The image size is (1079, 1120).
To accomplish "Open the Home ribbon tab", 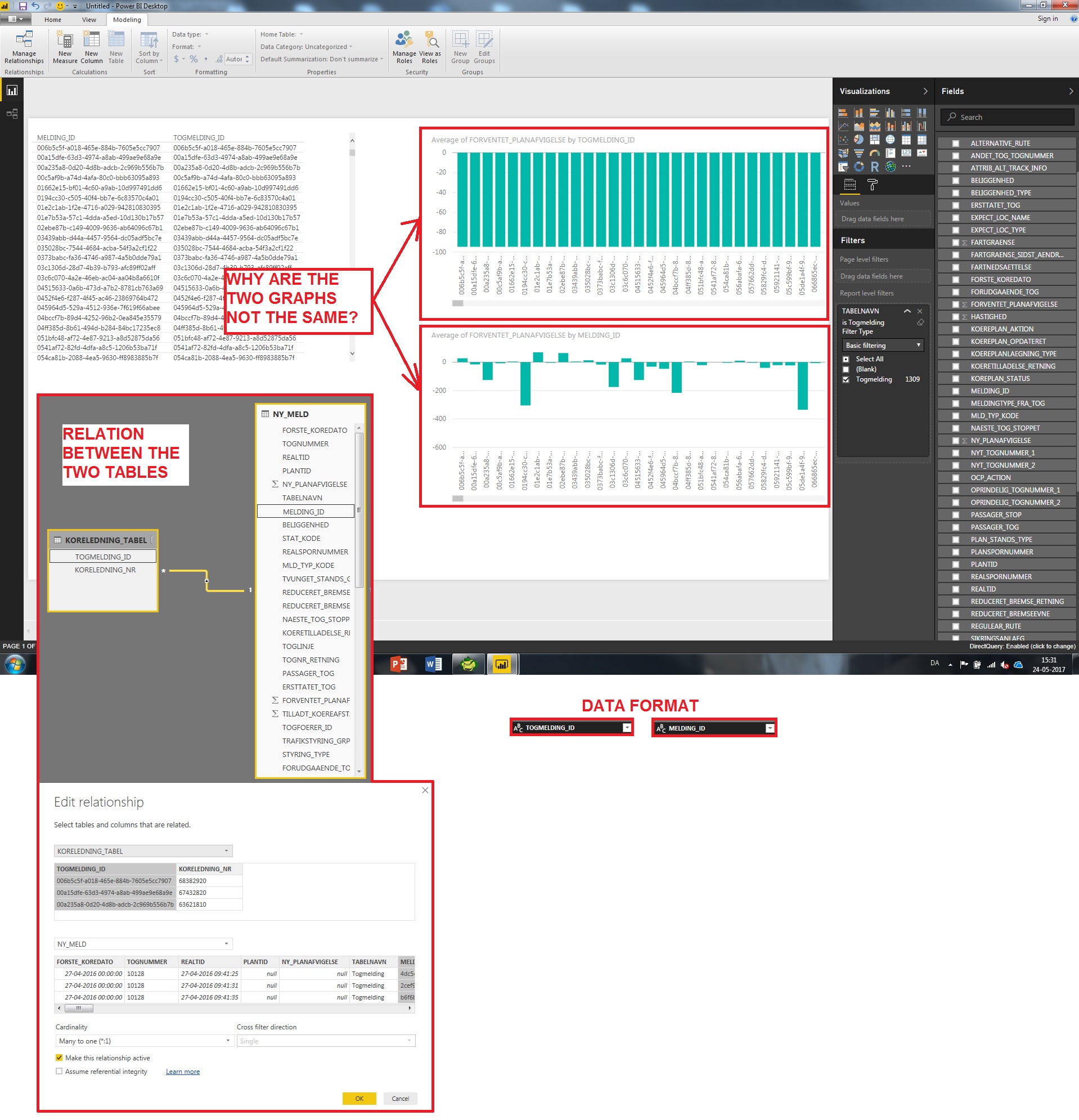I will point(52,20).
